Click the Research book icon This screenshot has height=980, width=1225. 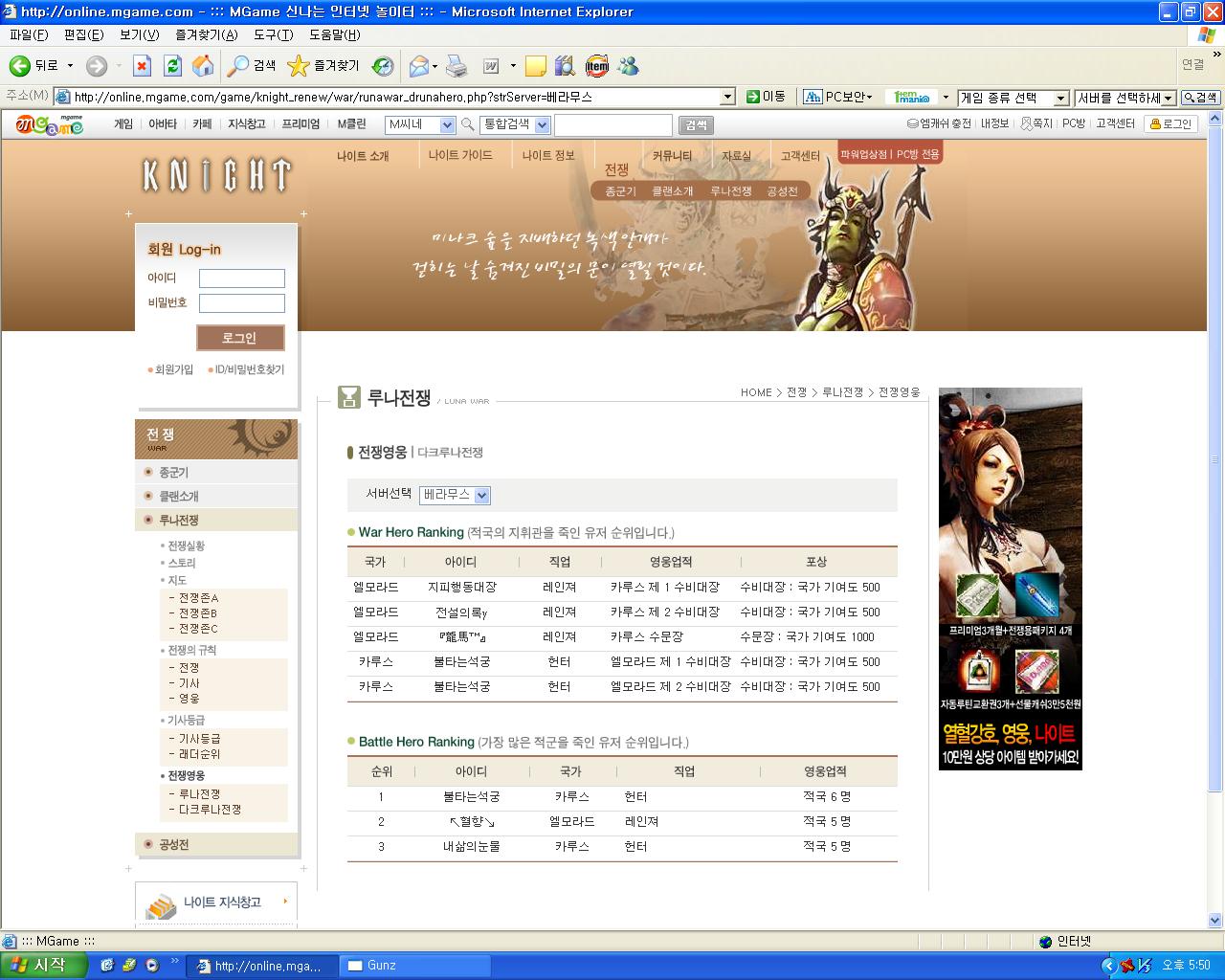pyautogui.click(x=565, y=65)
